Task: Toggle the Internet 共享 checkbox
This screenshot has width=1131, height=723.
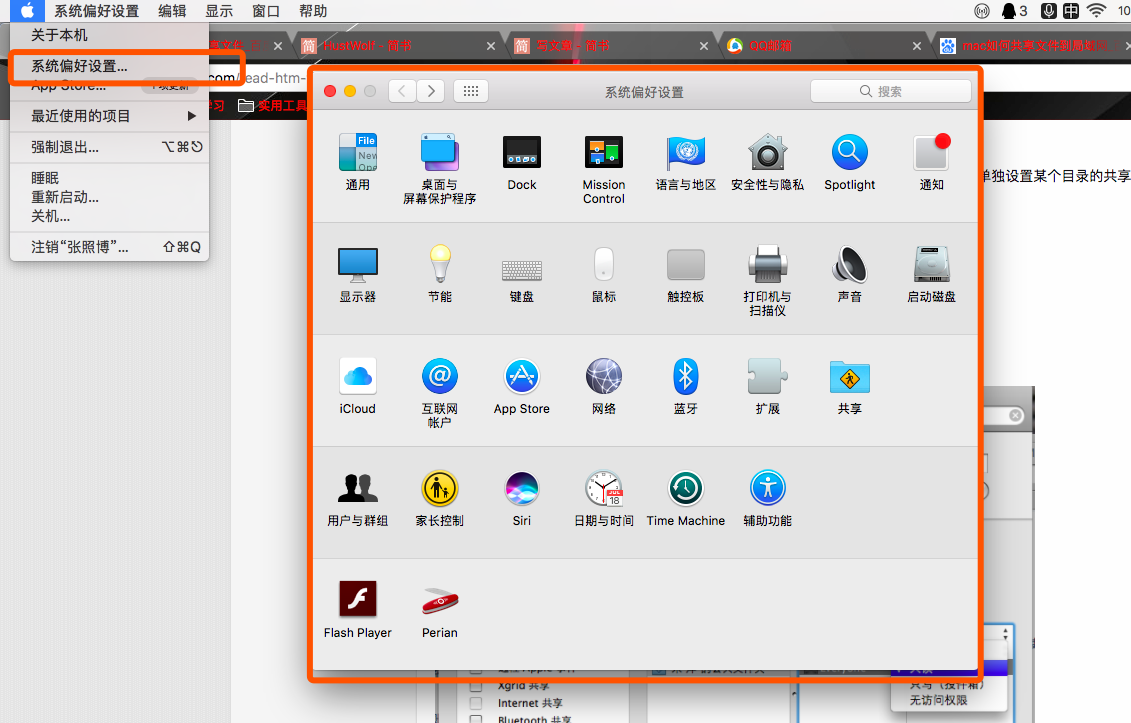Action: tap(475, 703)
